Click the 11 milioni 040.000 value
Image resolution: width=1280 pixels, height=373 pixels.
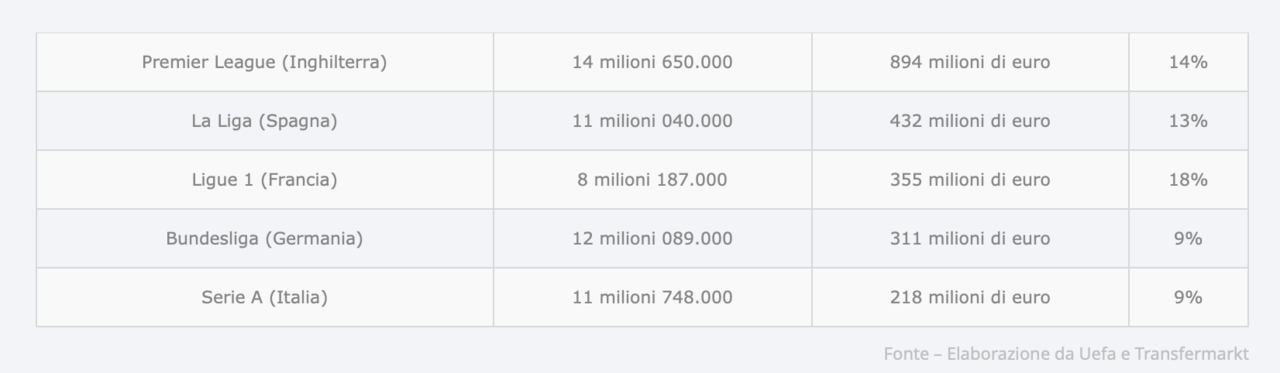tap(652, 121)
